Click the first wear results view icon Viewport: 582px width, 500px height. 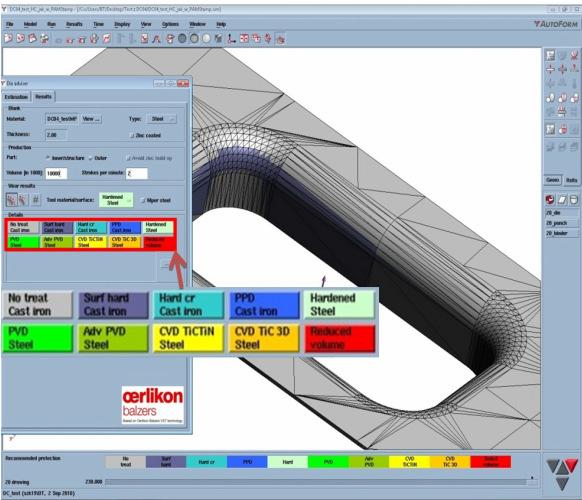(x=11, y=200)
